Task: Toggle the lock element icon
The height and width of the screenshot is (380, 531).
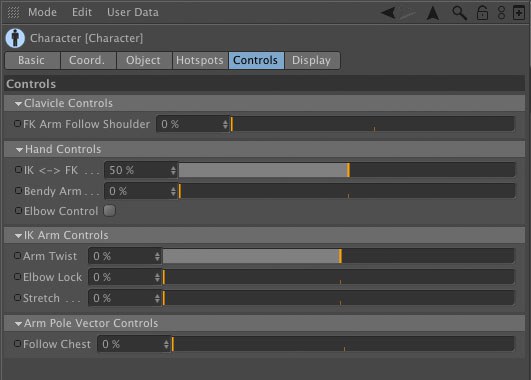Action: click(482, 13)
